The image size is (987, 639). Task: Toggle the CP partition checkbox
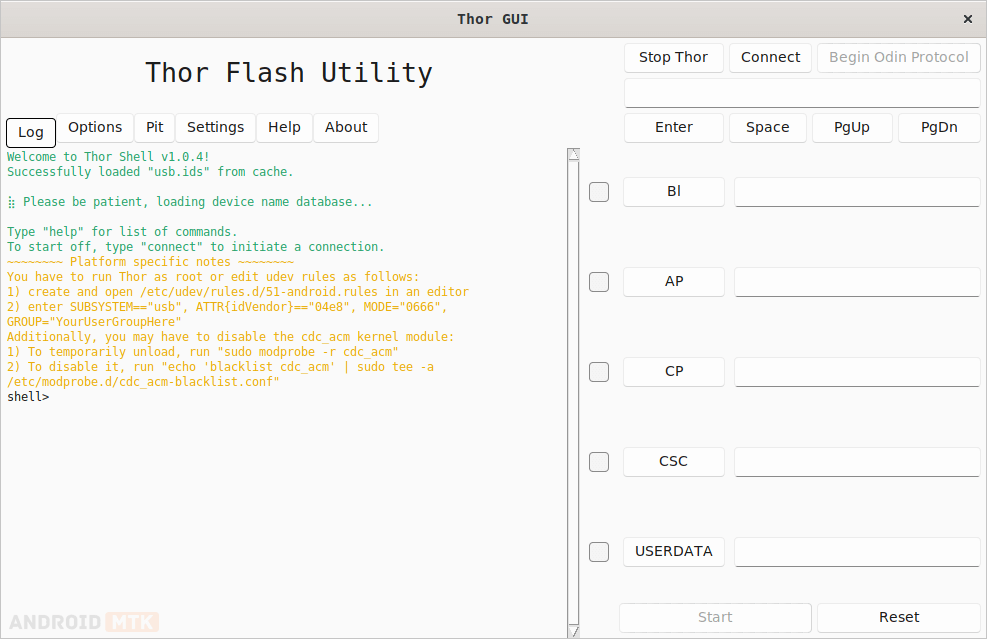tap(598, 371)
